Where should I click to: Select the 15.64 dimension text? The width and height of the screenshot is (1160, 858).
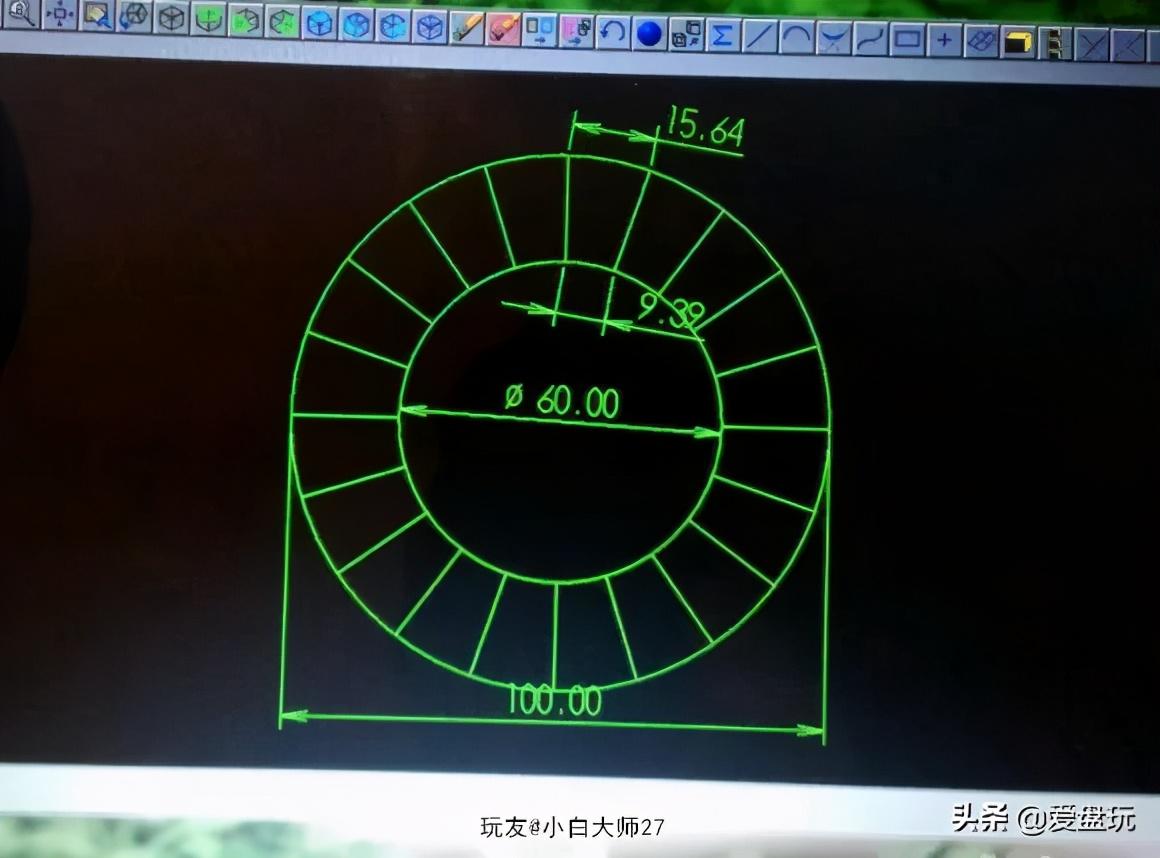point(705,127)
